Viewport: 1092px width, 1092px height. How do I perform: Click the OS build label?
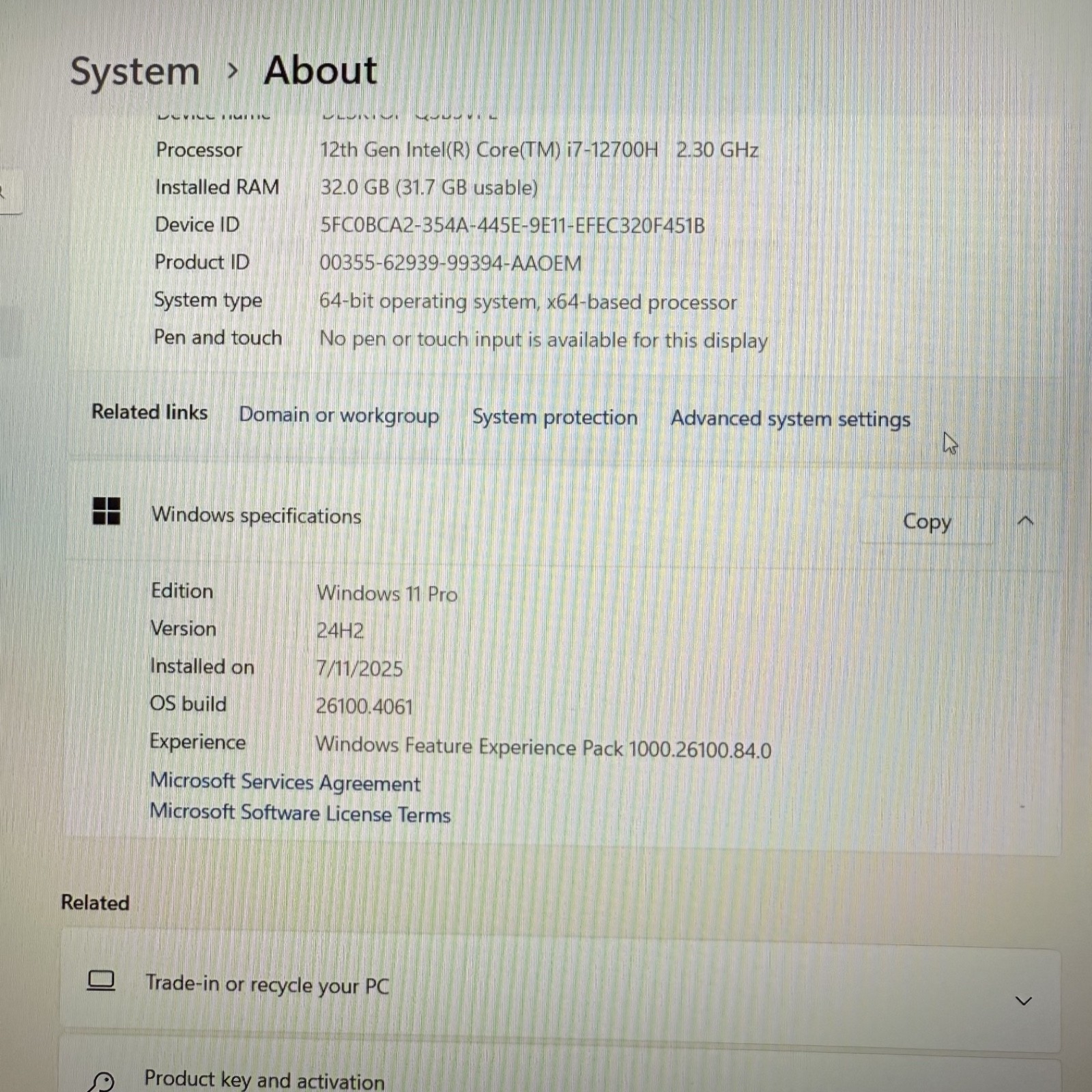pos(188,704)
